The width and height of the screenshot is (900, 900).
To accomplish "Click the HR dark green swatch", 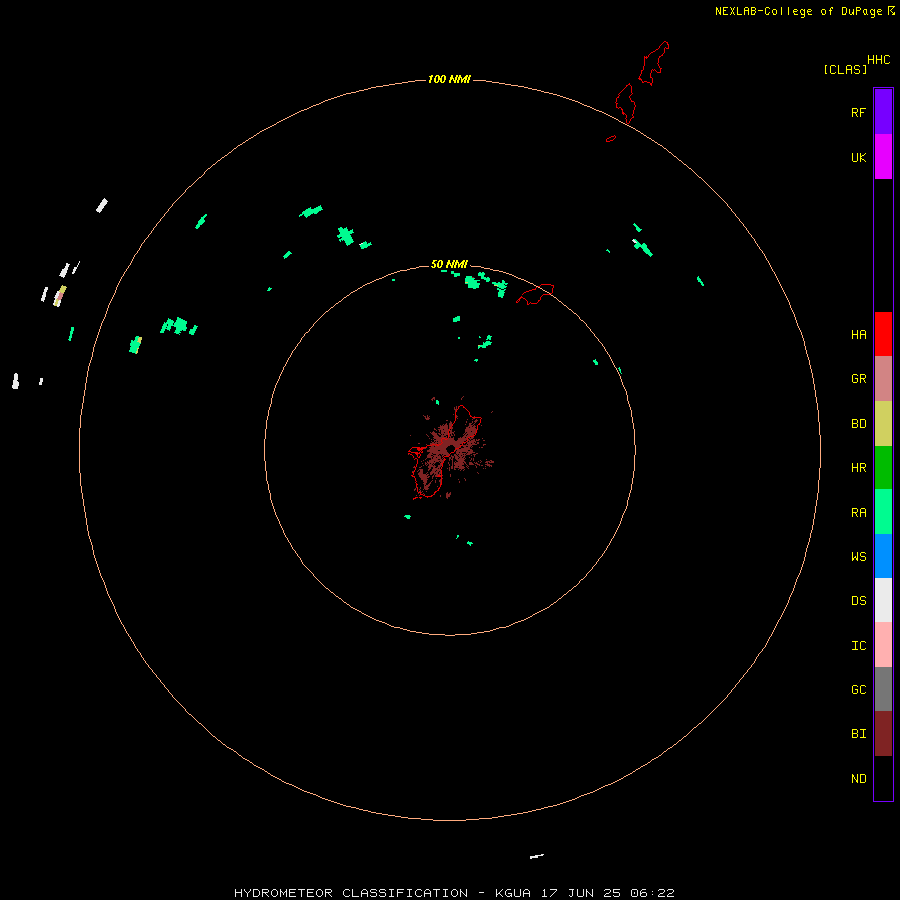I will point(883,468).
